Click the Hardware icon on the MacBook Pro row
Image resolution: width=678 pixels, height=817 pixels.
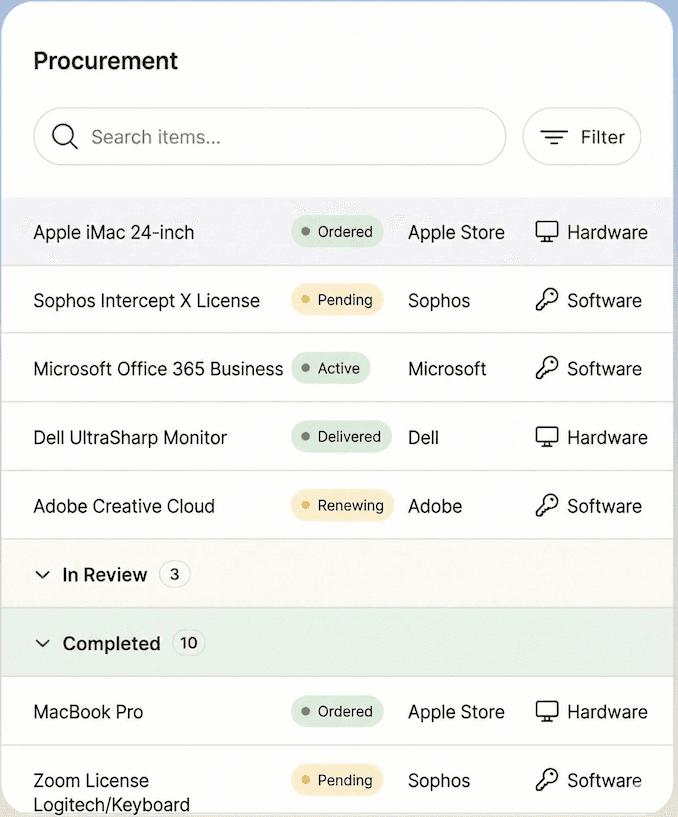[546, 711]
